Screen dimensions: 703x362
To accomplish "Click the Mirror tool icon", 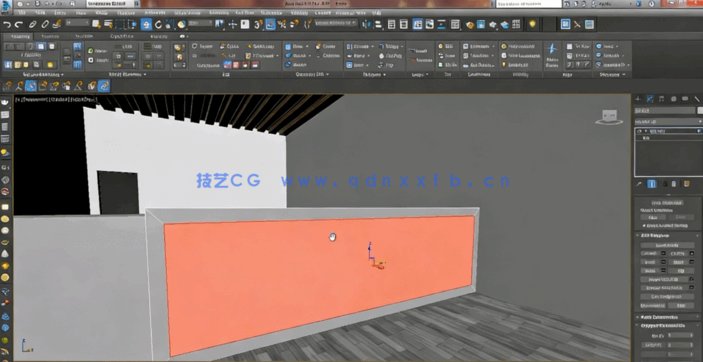I will click(x=367, y=24).
